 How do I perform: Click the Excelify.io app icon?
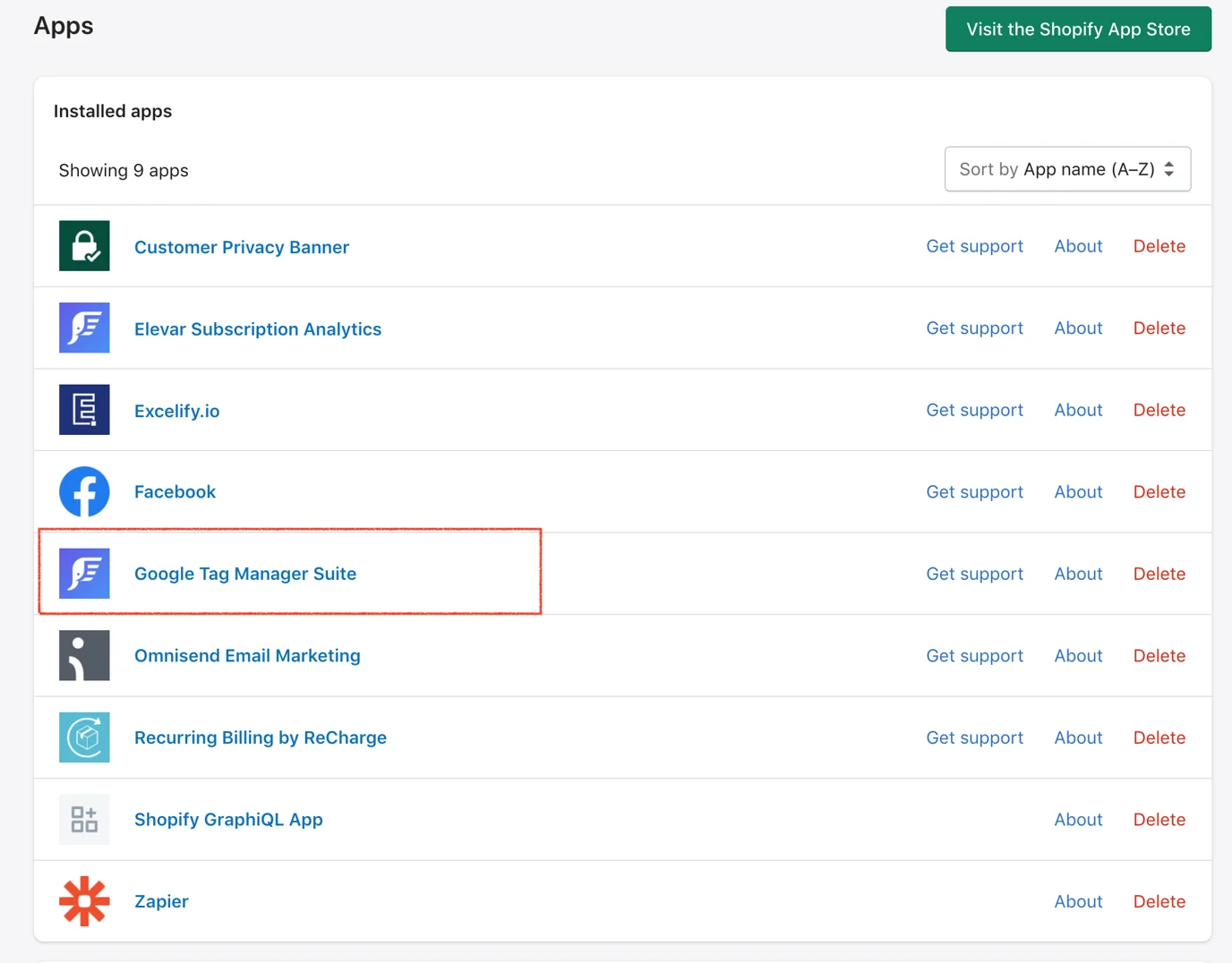(x=84, y=410)
